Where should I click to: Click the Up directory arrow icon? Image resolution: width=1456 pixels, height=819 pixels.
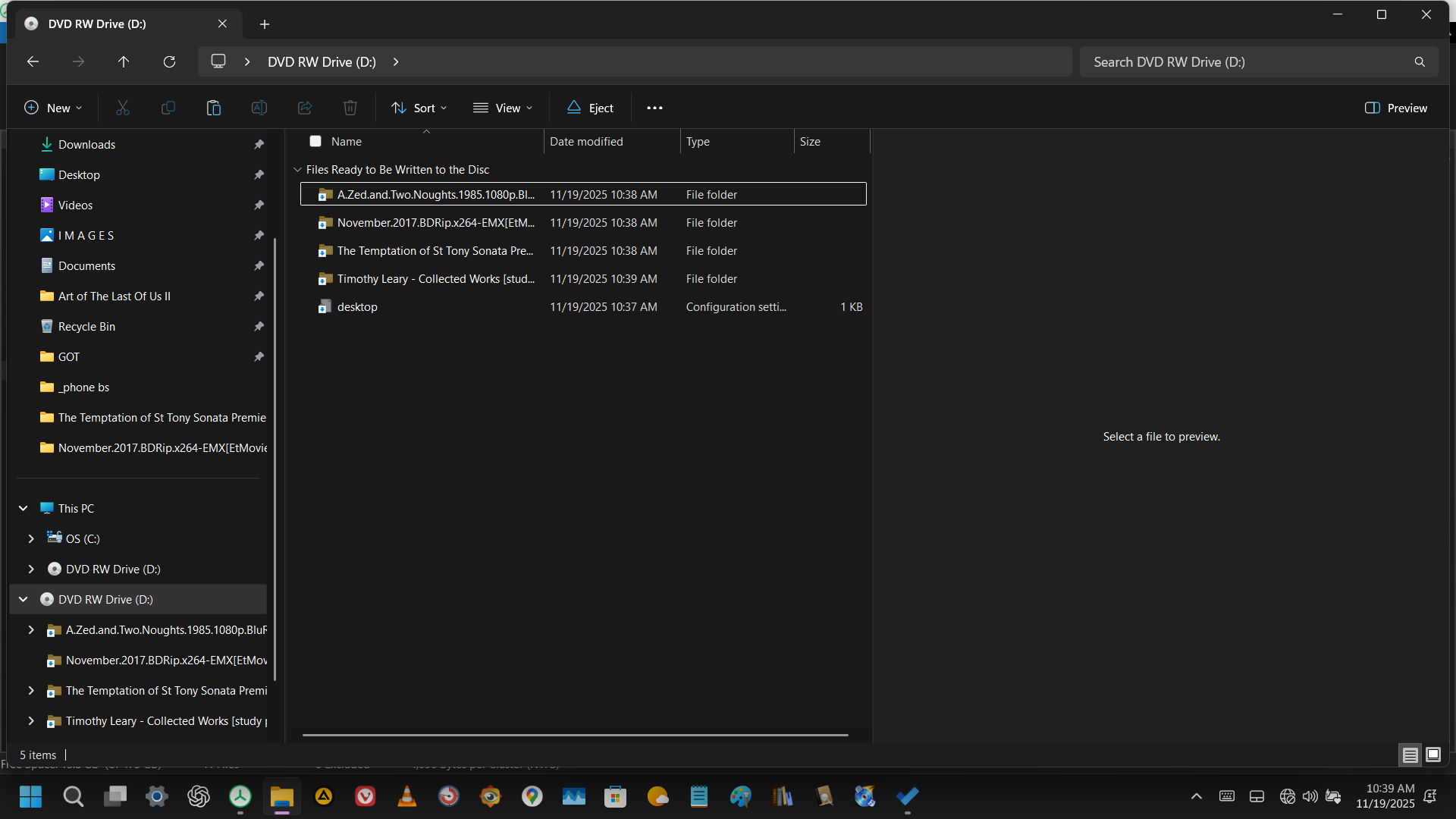pyautogui.click(x=124, y=61)
